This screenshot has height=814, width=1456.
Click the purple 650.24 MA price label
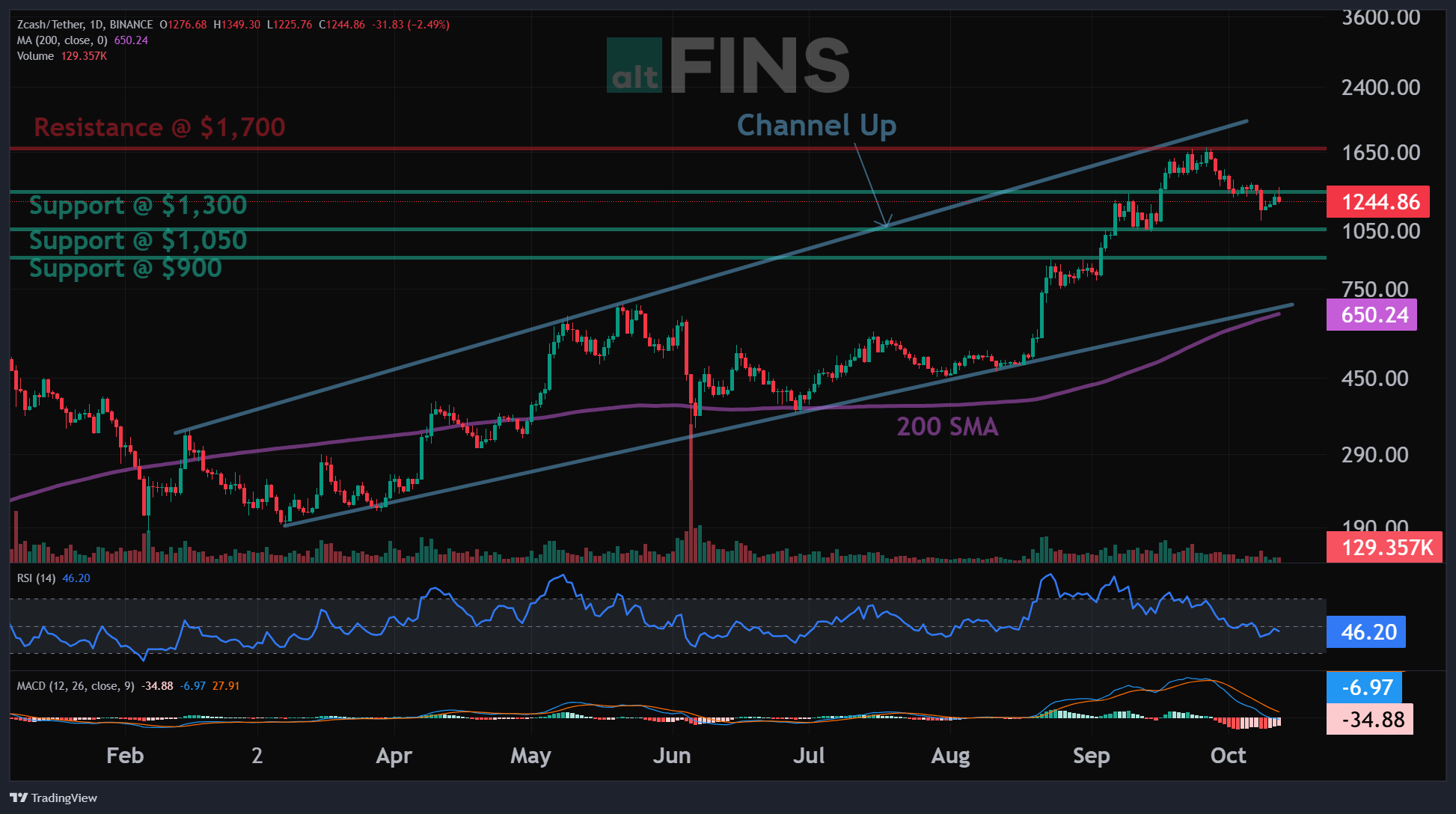click(1371, 315)
